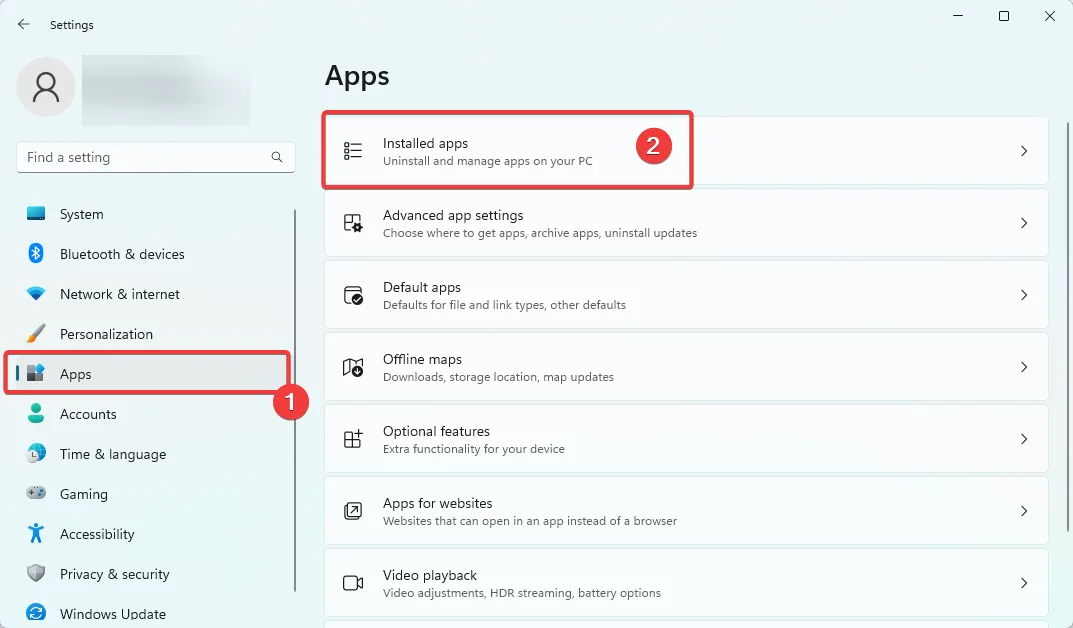Click the Accounts person icon
The image size is (1073, 628).
point(36,413)
